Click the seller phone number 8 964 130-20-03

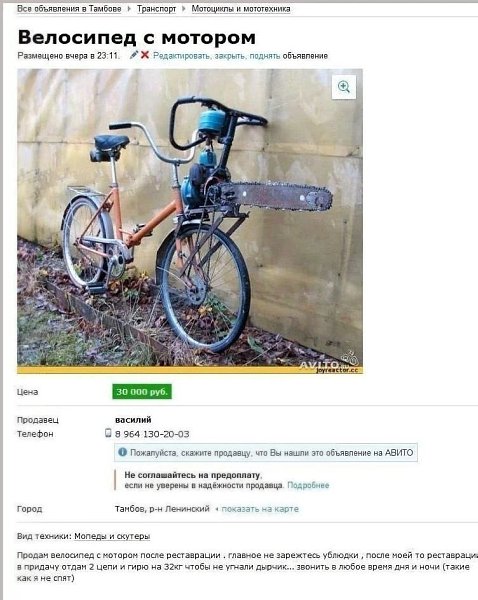[152, 434]
